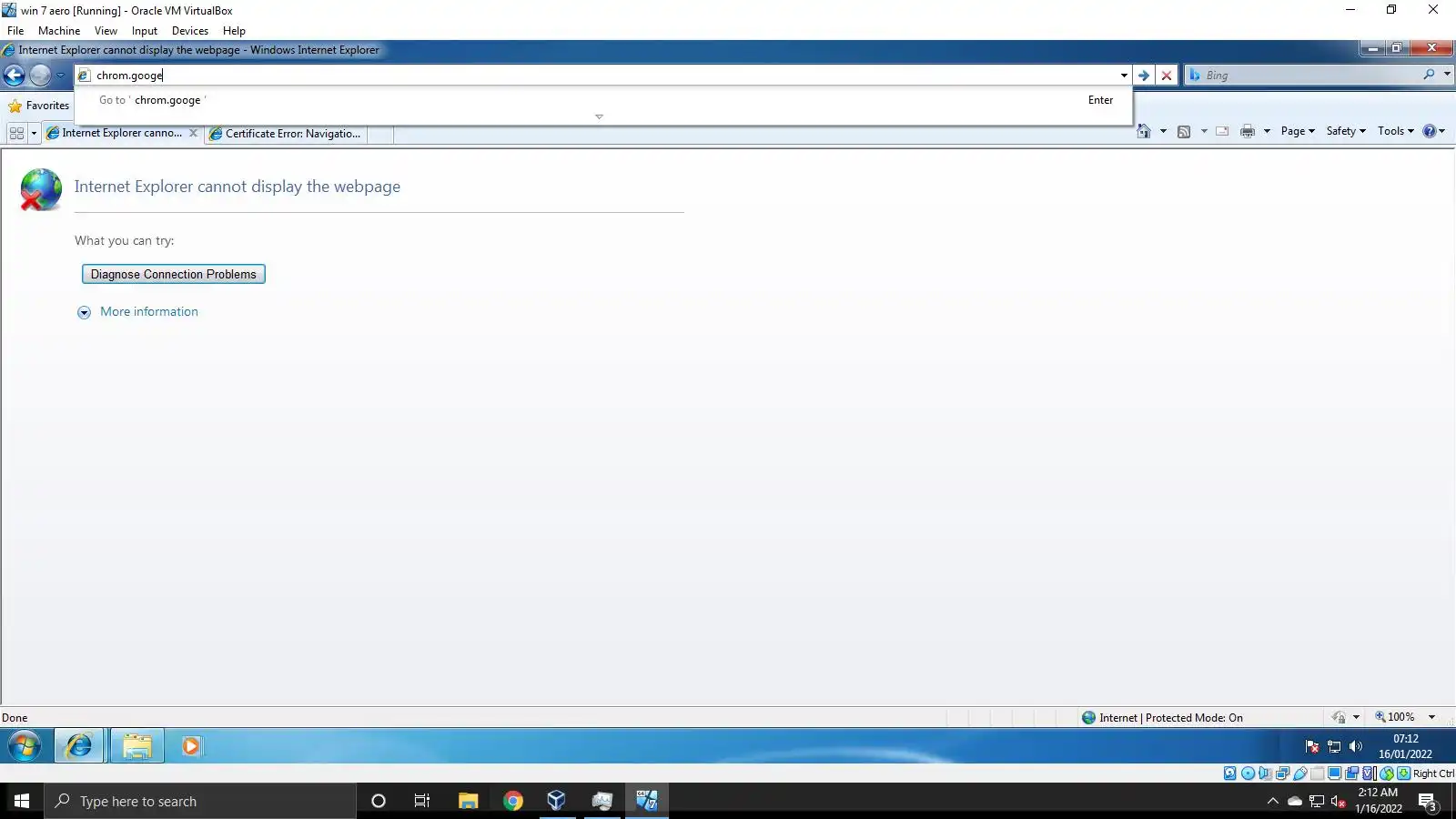Click the network icon in Win7 tray
The width and height of the screenshot is (1456, 819).
click(1334, 746)
